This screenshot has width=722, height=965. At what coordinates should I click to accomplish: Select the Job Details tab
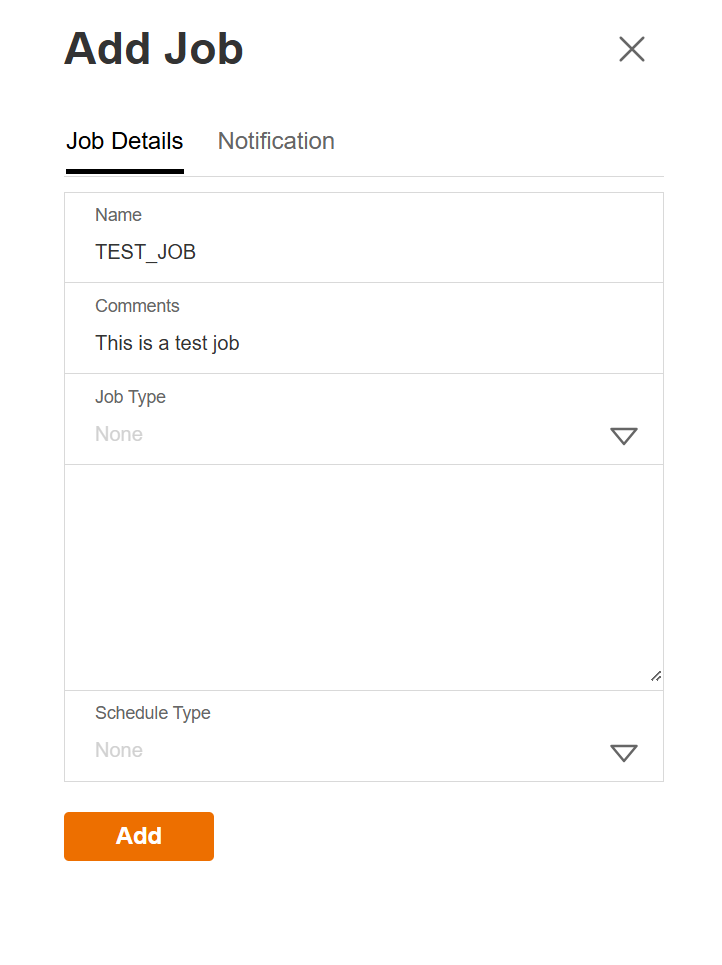(125, 141)
